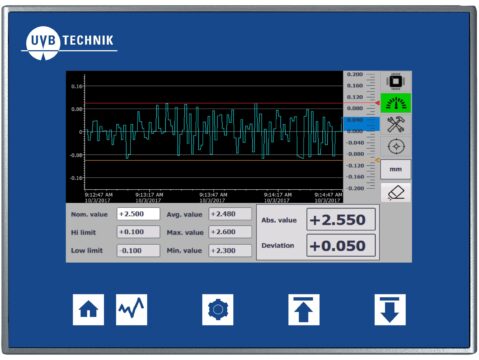This screenshot has width=479, height=360.
Task: Select the green gauge meter icon
Action: click(396, 103)
